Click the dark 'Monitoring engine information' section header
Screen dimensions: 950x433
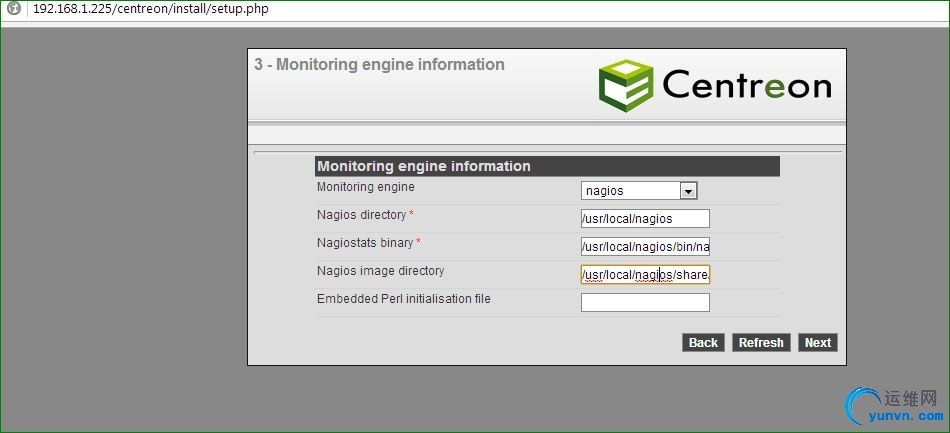pyautogui.click(x=547, y=167)
